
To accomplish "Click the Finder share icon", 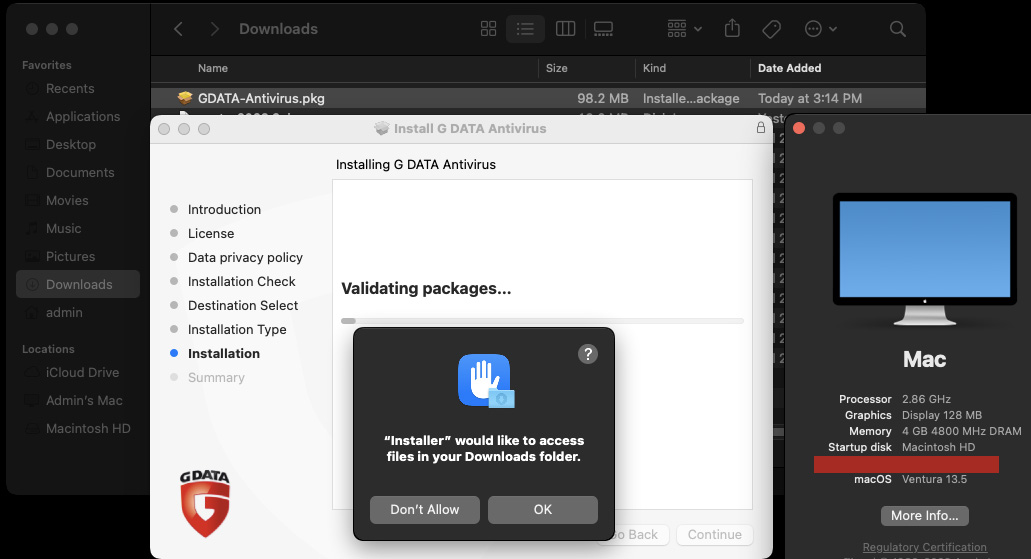I will (732, 28).
